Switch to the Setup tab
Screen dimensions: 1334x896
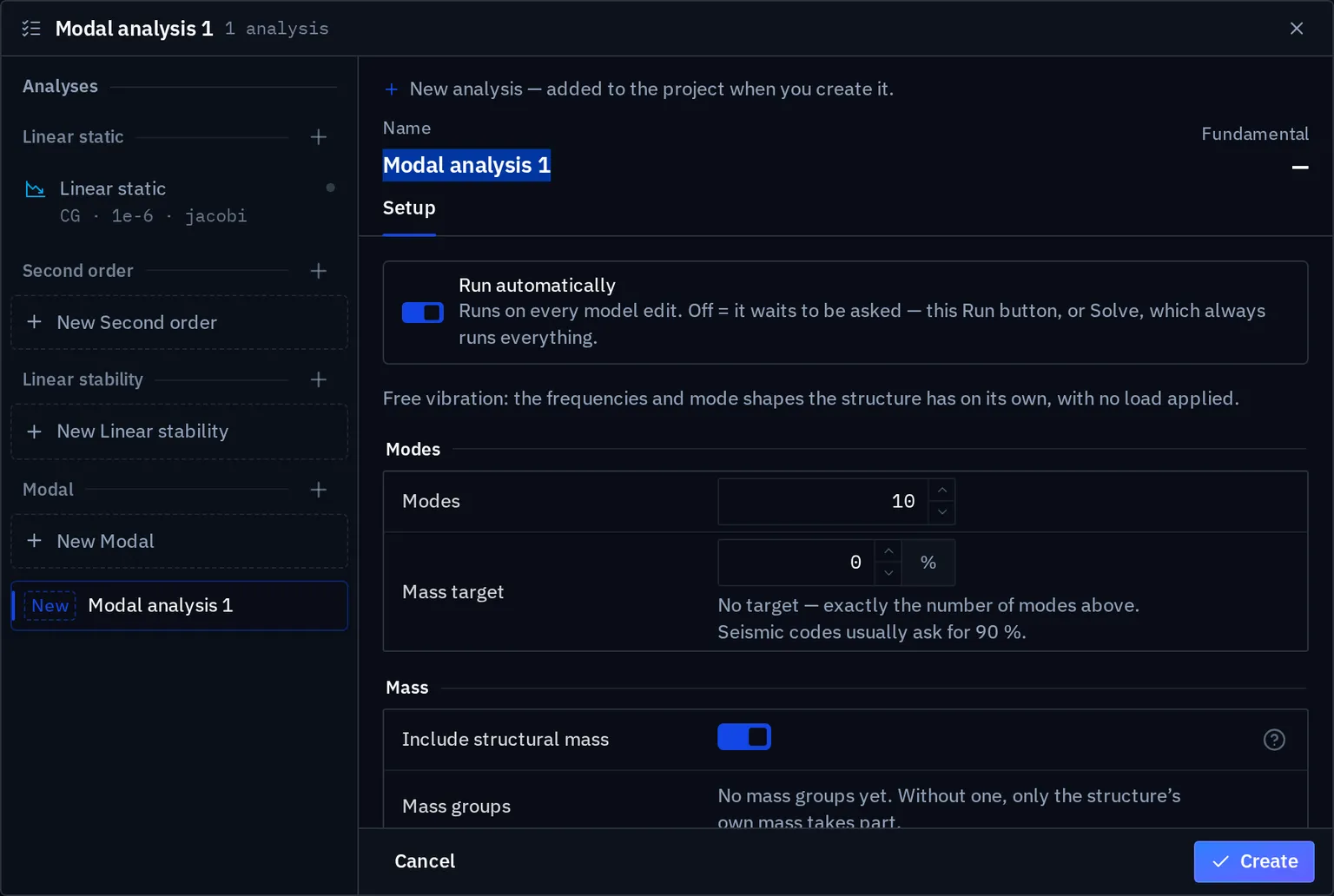409,208
